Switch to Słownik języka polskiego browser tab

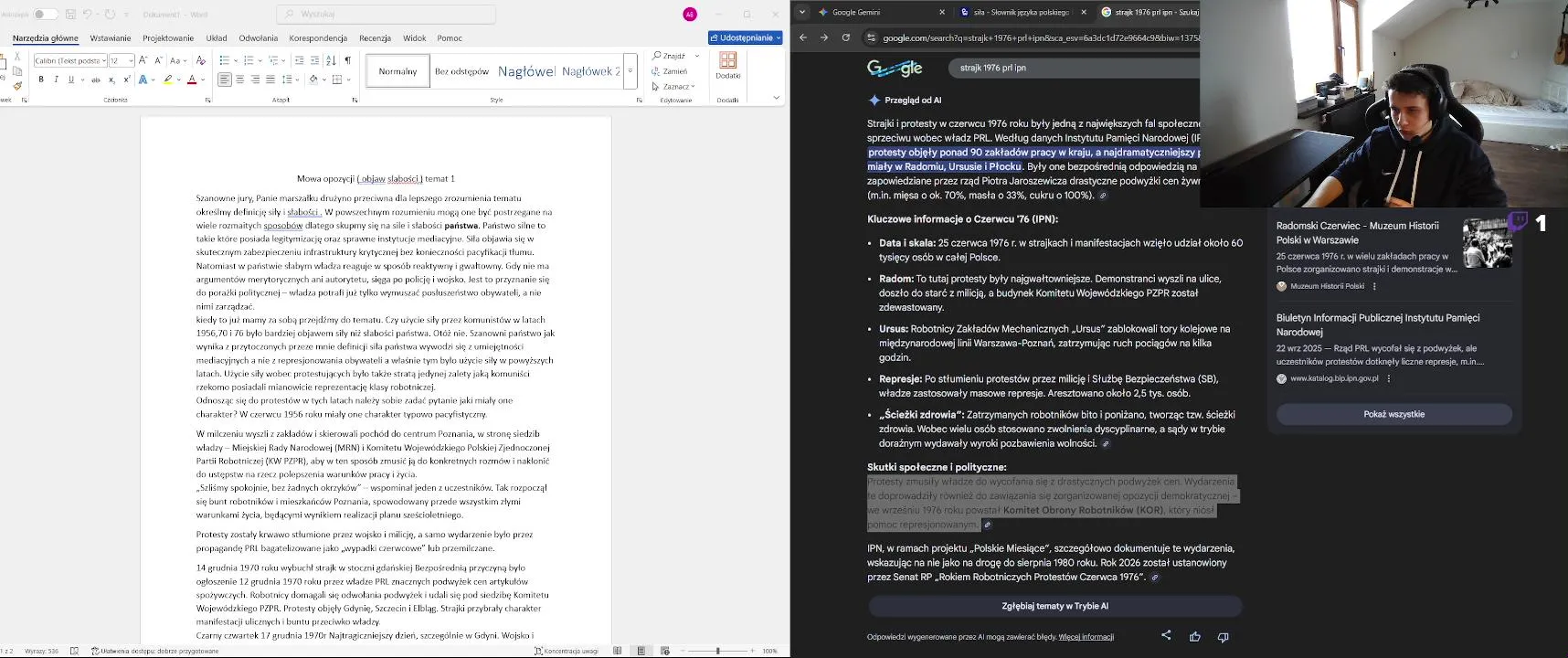1022,12
